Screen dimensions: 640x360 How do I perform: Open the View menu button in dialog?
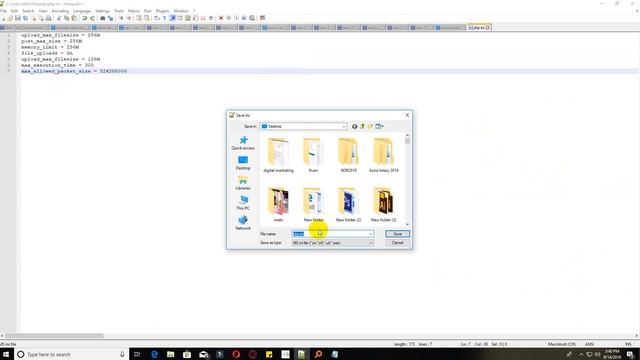(x=379, y=127)
